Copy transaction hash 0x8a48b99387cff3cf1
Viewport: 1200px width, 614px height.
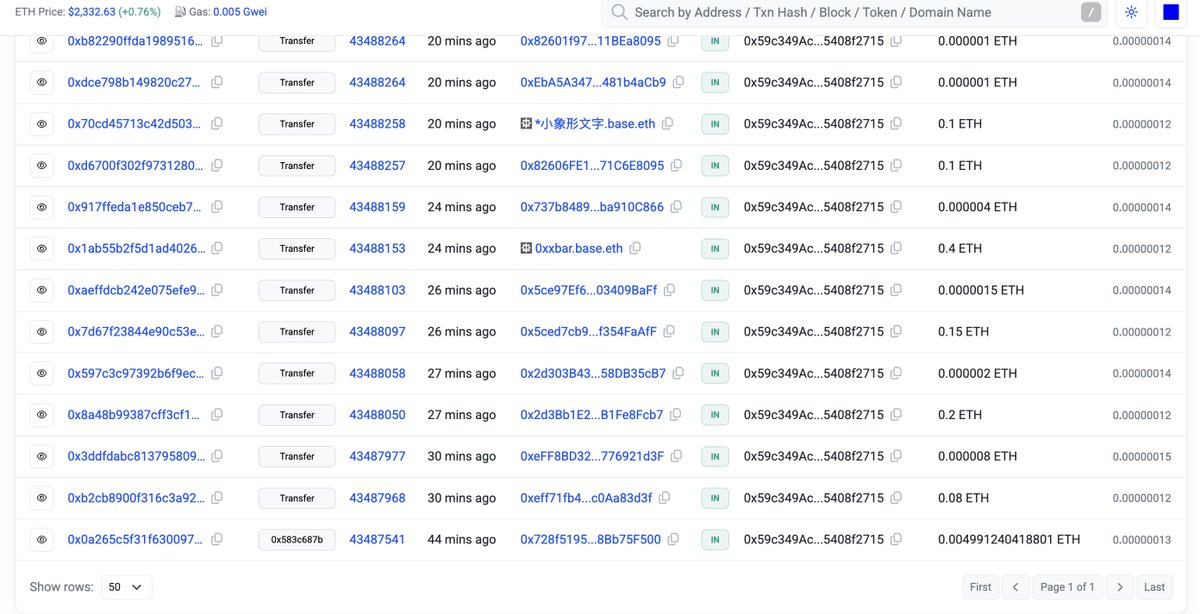[x=217, y=414]
